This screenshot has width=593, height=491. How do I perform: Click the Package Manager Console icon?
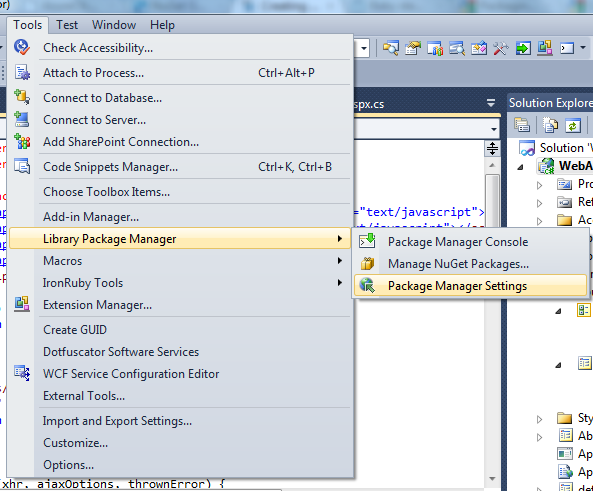[367, 241]
